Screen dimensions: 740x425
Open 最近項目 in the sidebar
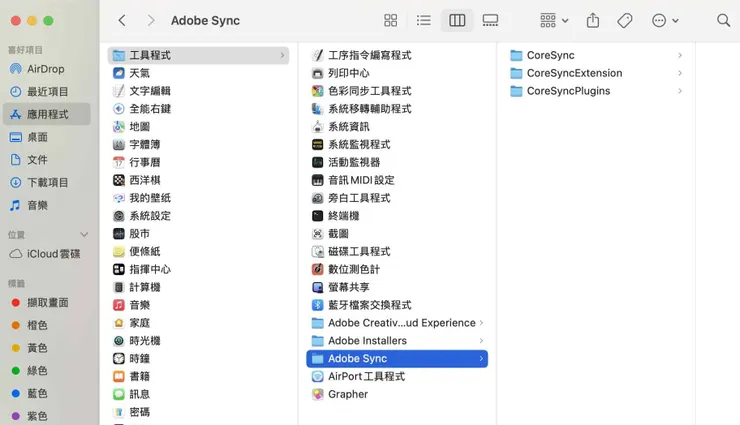[x=46, y=92]
